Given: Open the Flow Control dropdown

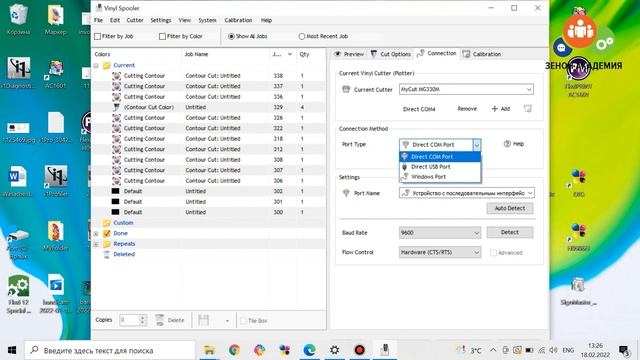Looking at the screenshot, I should pos(440,252).
